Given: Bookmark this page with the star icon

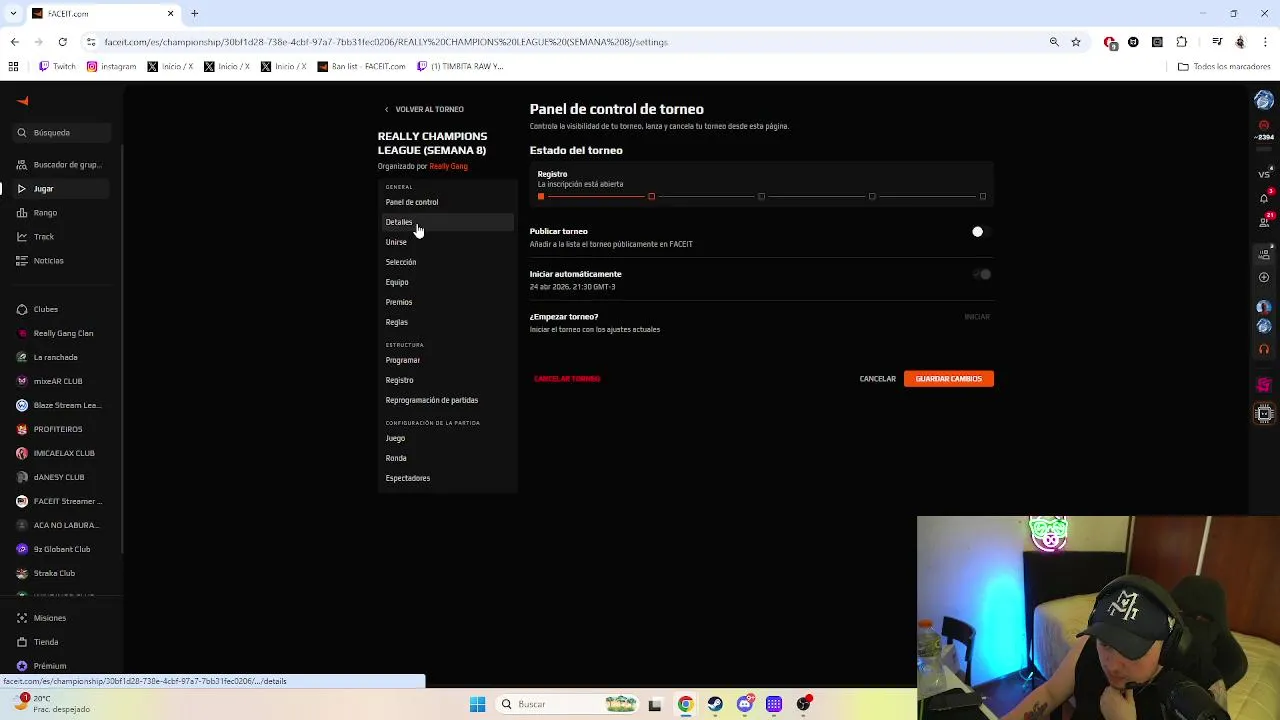Looking at the screenshot, I should (1076, 42).
